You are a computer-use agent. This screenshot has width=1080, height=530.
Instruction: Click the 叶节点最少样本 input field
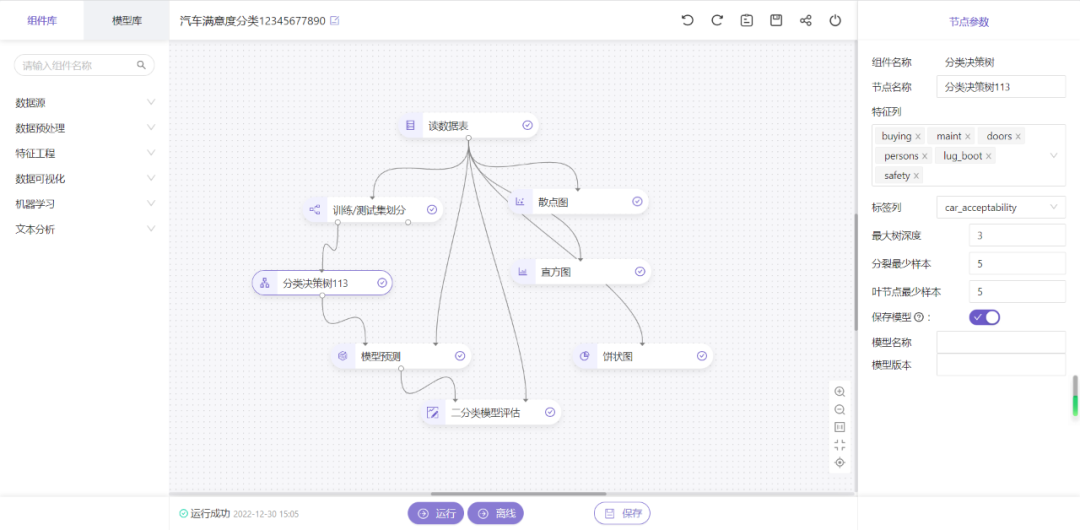[1017, 291]
